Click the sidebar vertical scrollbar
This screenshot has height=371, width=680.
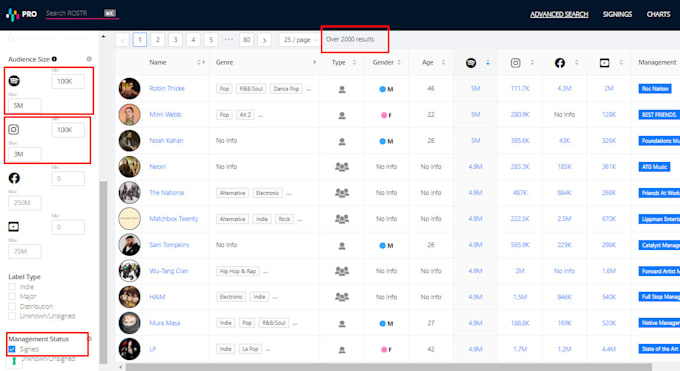click(x=103, y=273)
